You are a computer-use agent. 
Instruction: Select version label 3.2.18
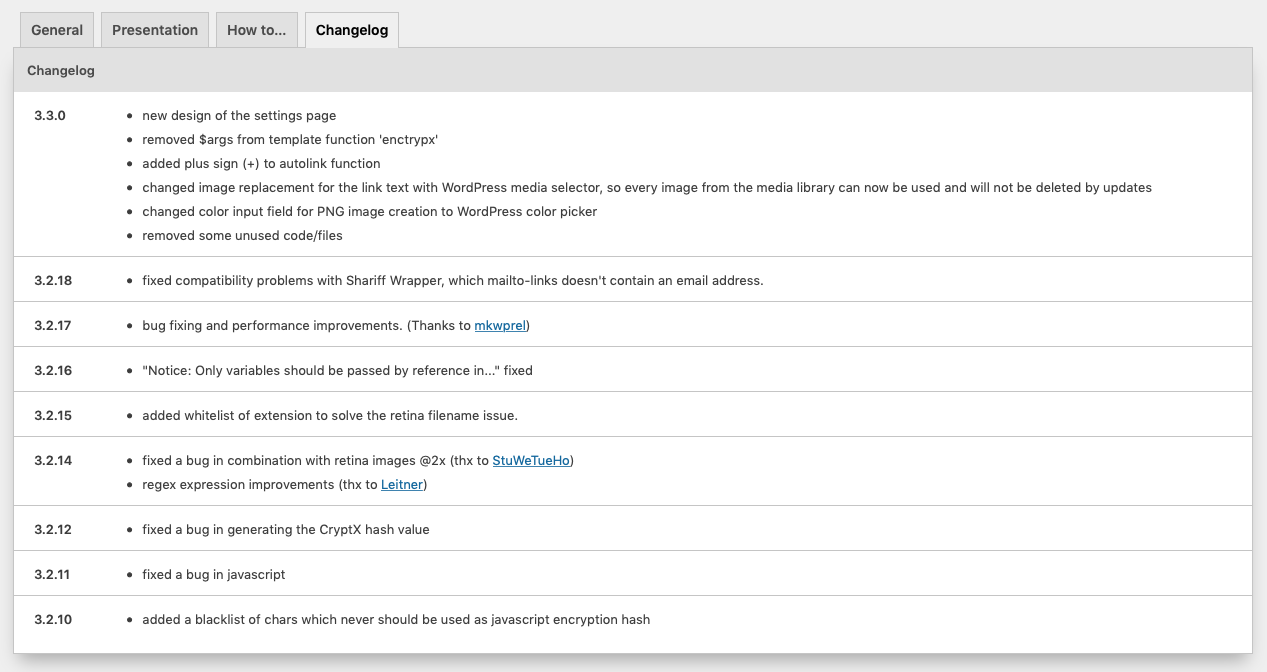click(53, 280)
